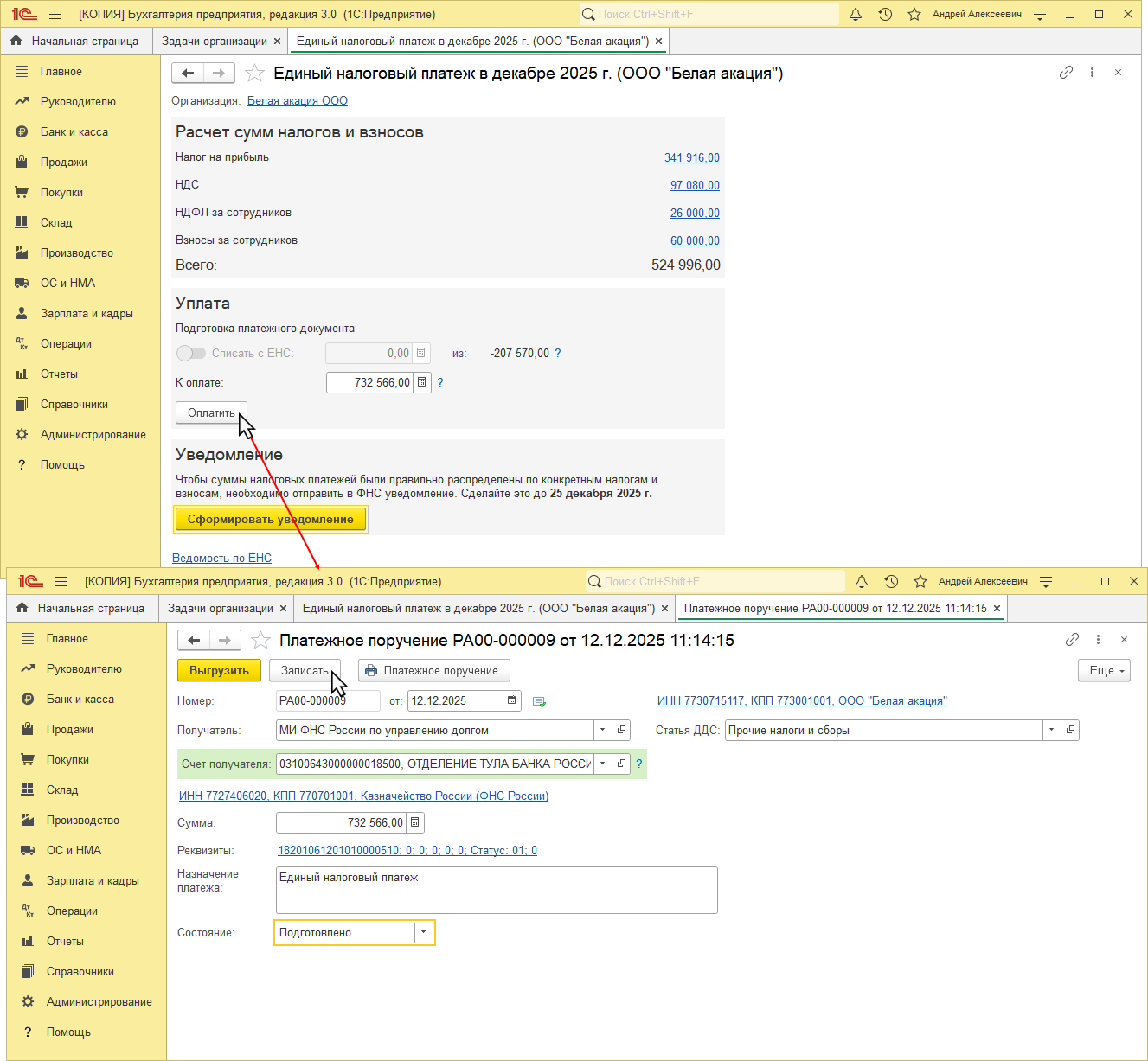Image resolution: width=1148 pixels, height=1061 pixels.
Task: Click the Назначение платежа text area
Action: (x=497, y=890)
